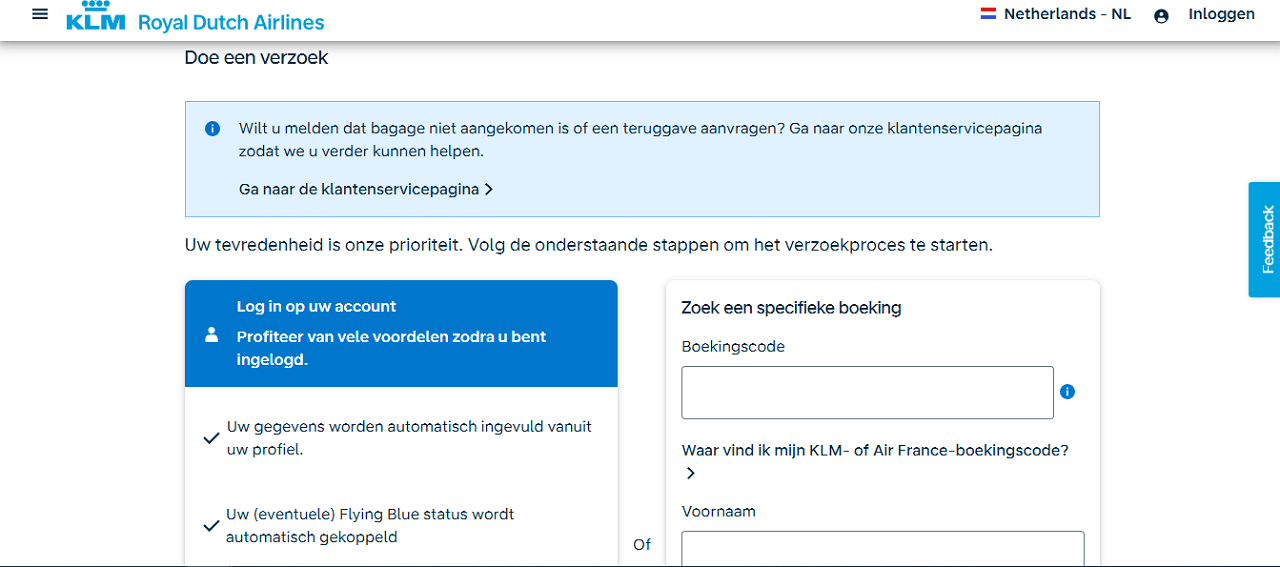
Task: Click the 'Voornaam' field label
Action: pos(718,511)
